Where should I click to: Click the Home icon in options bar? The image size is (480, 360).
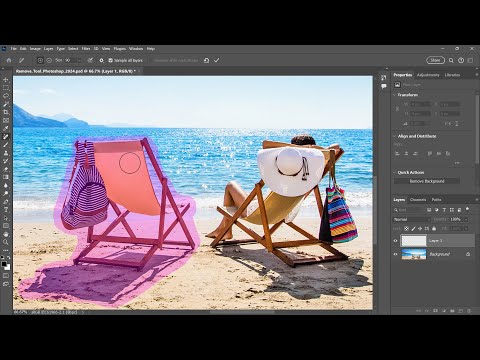pos(9,60)
